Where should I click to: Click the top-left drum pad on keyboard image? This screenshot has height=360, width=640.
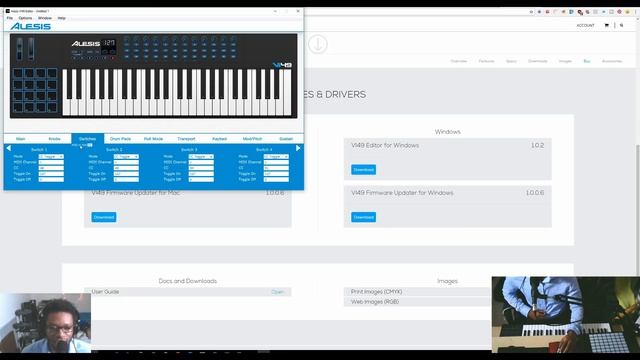click(18, 73)
